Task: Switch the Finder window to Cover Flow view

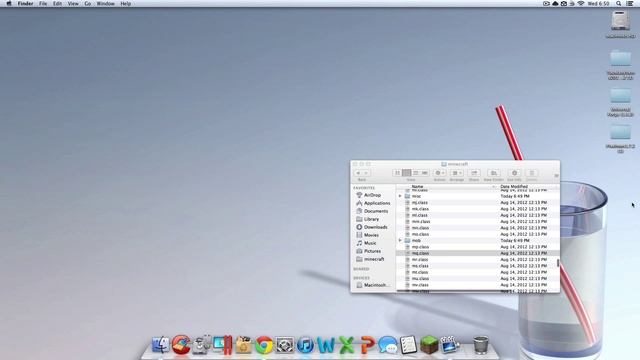Action: 425,173
